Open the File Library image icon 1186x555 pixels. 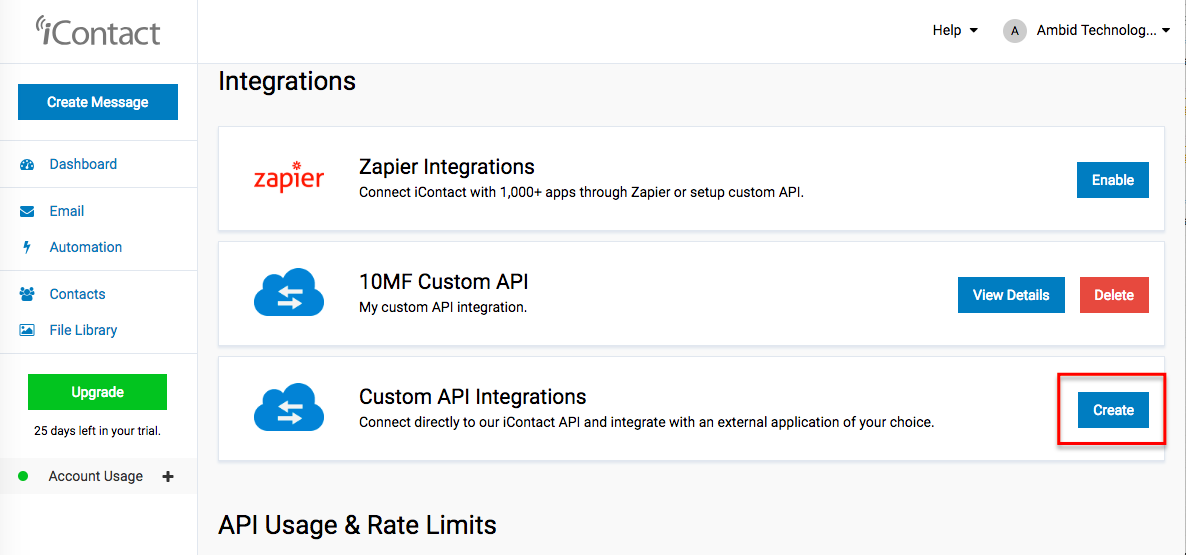27,330
